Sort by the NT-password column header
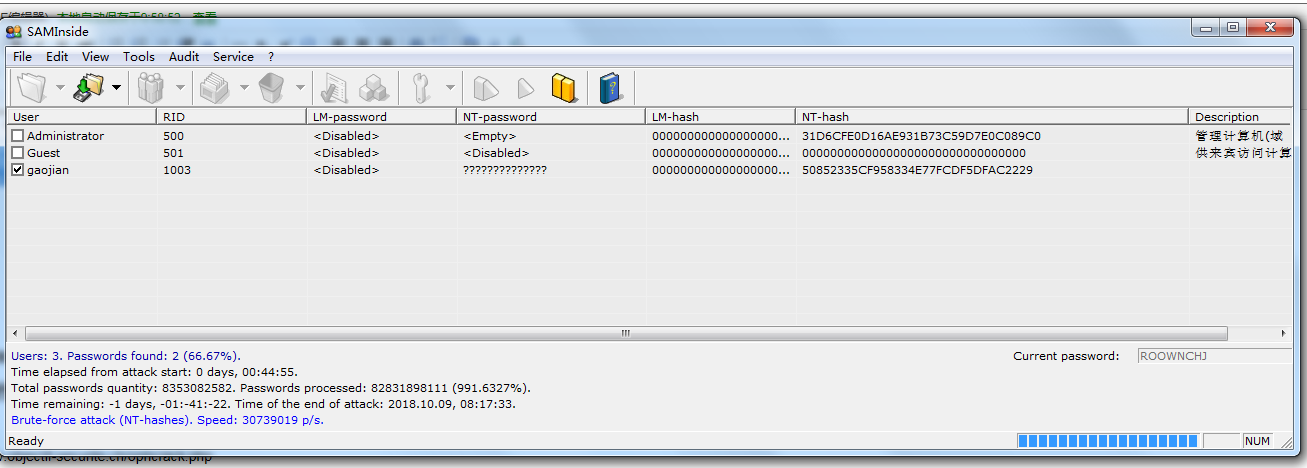This screenshot has height=468, width=1307. (x=552, y=117)
